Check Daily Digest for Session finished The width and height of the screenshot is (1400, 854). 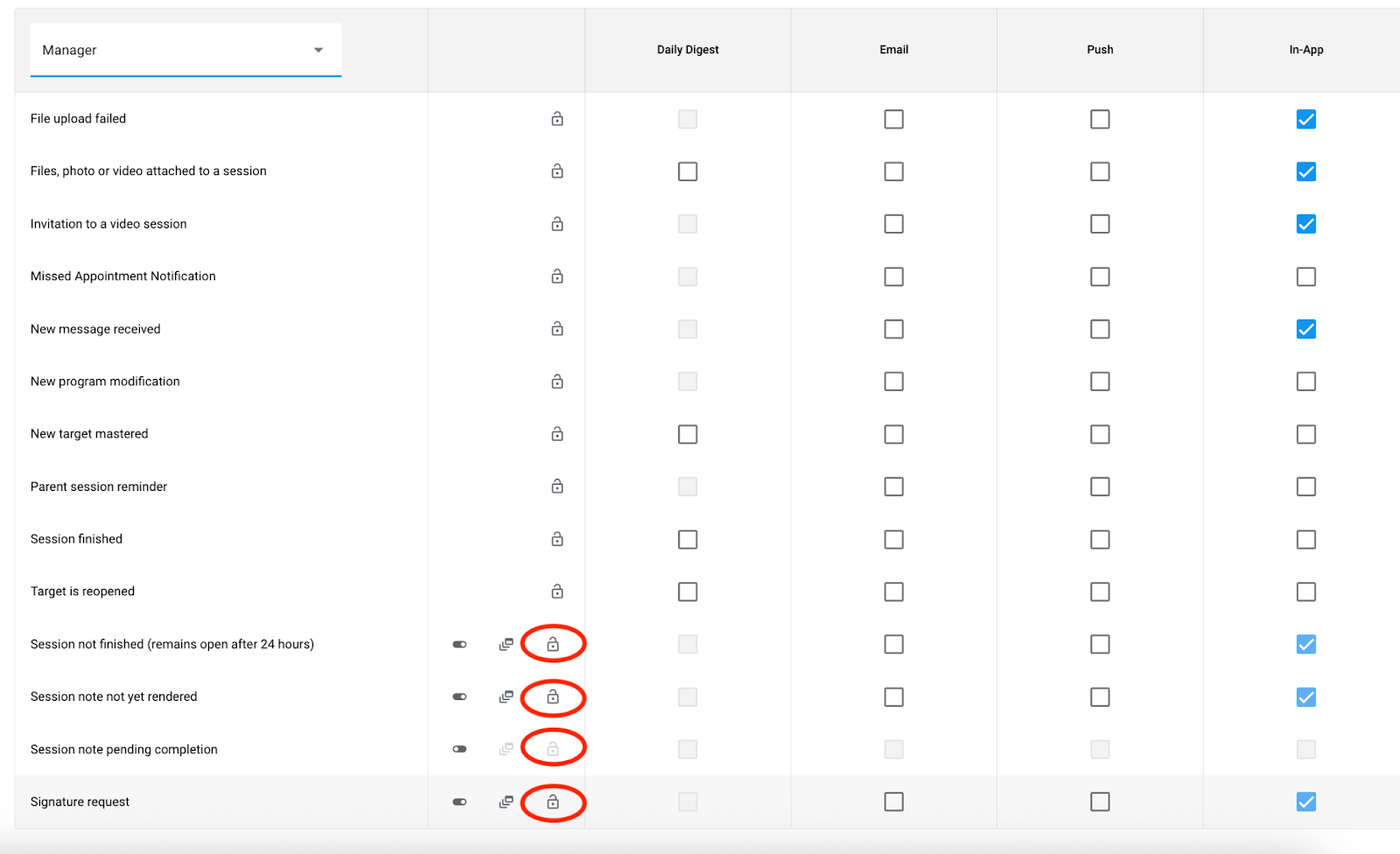(x=688, y=539)
